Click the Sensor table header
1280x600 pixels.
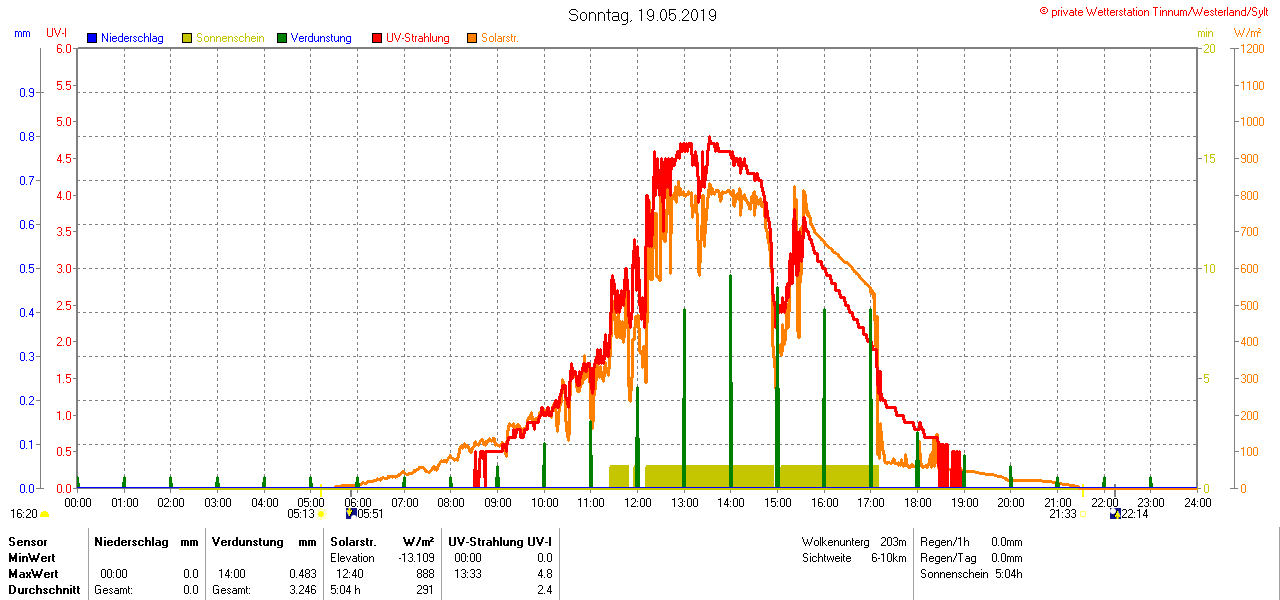pos(27,541)
